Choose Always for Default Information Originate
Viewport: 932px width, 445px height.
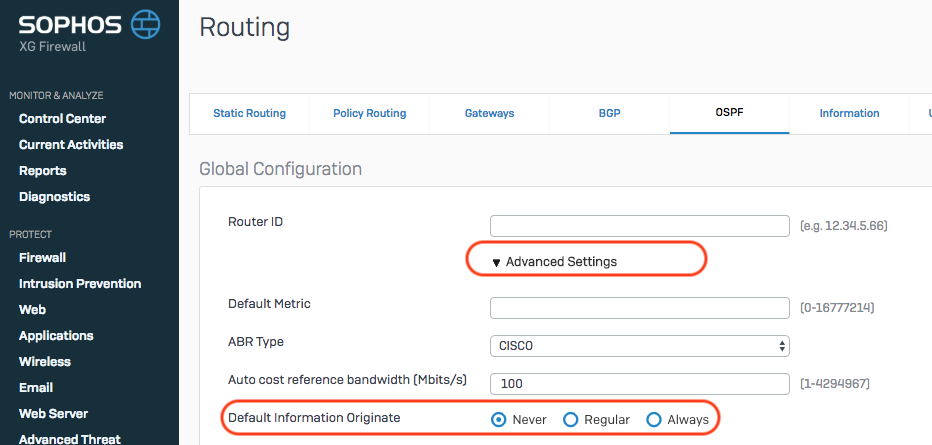654,419
